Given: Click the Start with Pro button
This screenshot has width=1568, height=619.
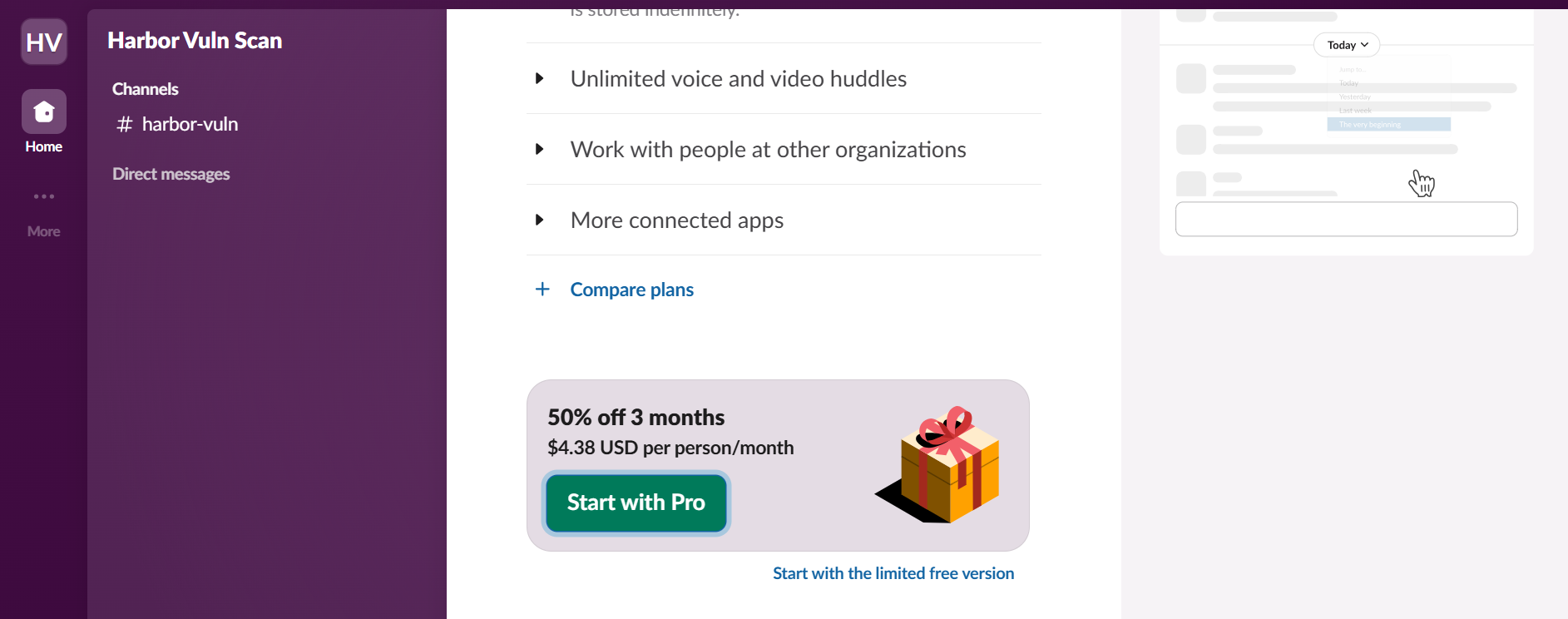Looking at the screenshot, I should [636, 503].
